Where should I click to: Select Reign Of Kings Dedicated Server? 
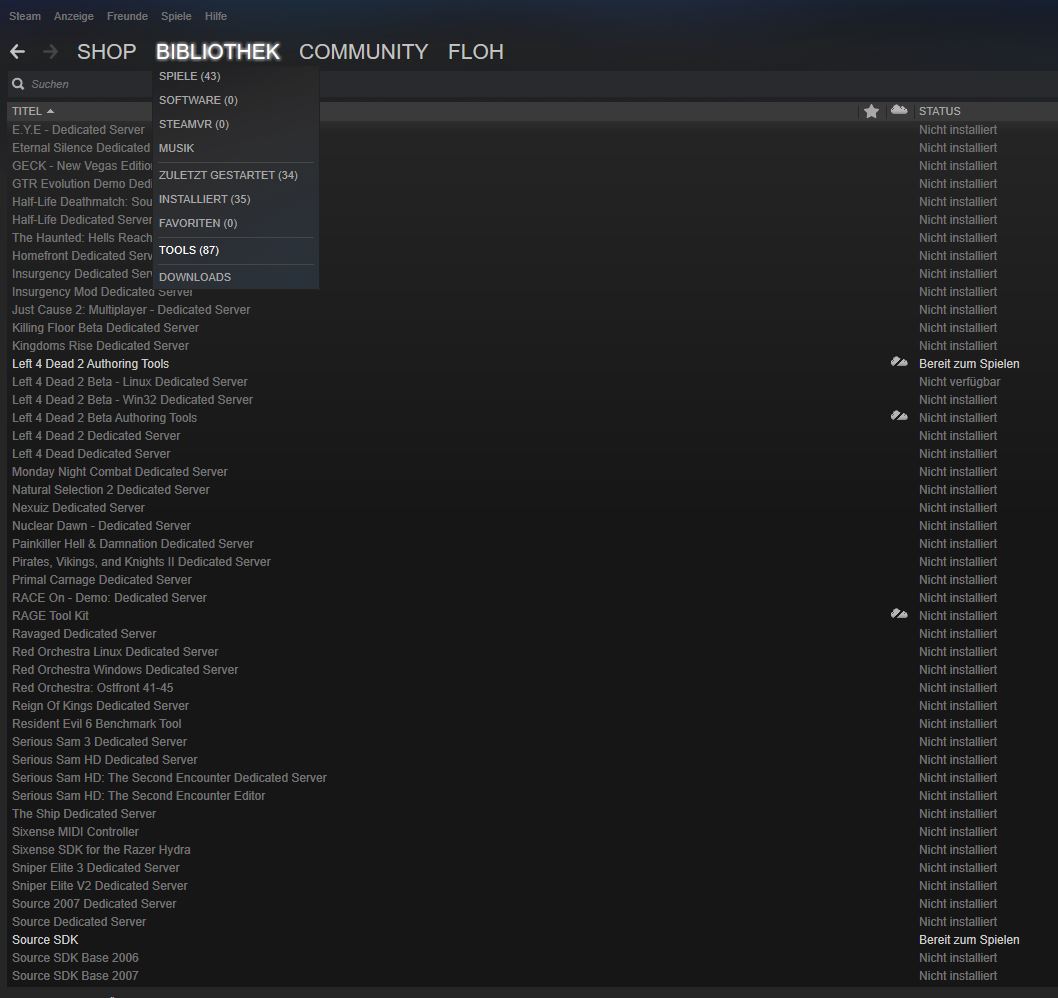pos(101,706)
